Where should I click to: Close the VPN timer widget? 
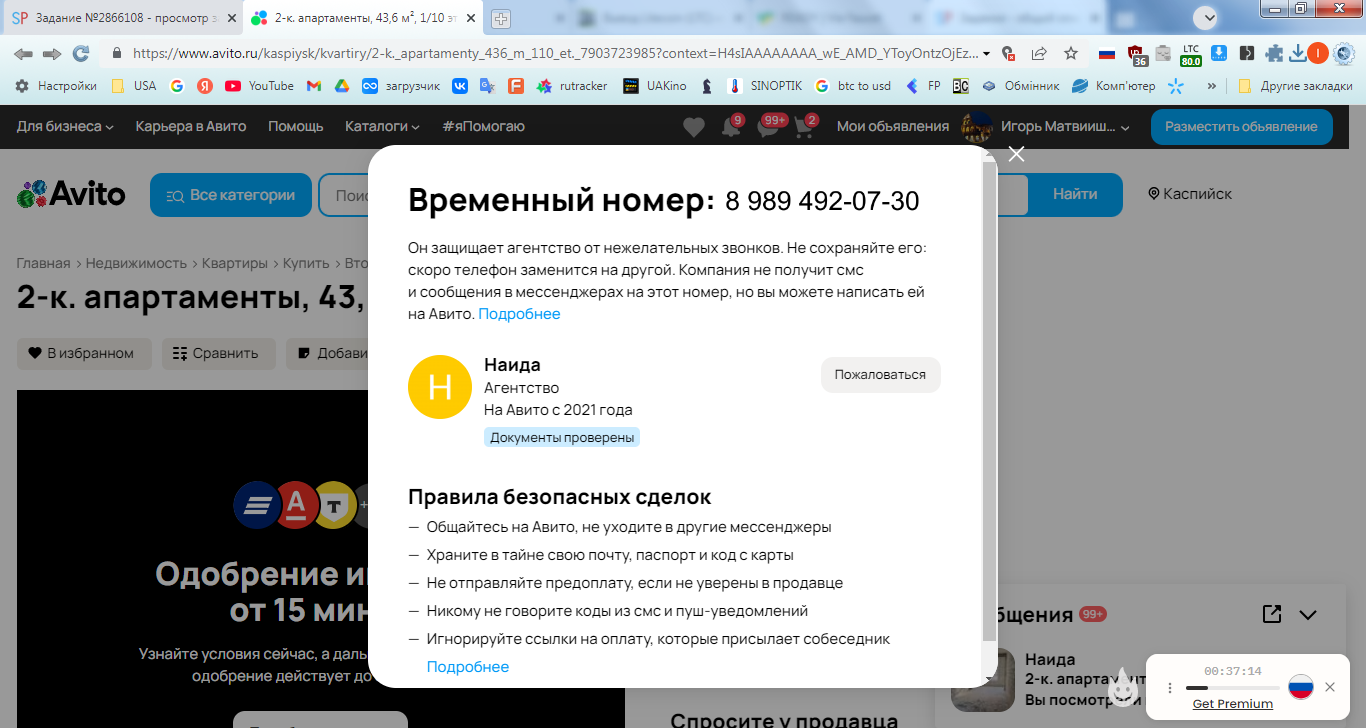pos(1329,687)
